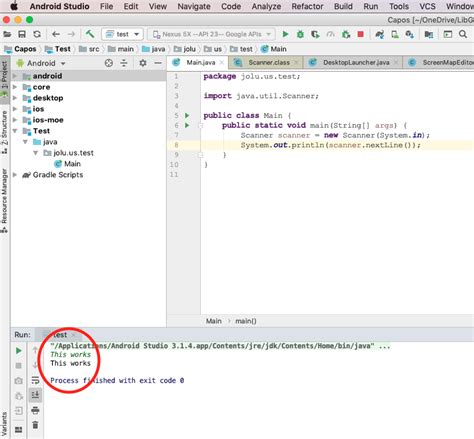Click the grayed stop square in Run panel
Image resolution: width=474 pixels, height=439 pixels.
[19, 366]
